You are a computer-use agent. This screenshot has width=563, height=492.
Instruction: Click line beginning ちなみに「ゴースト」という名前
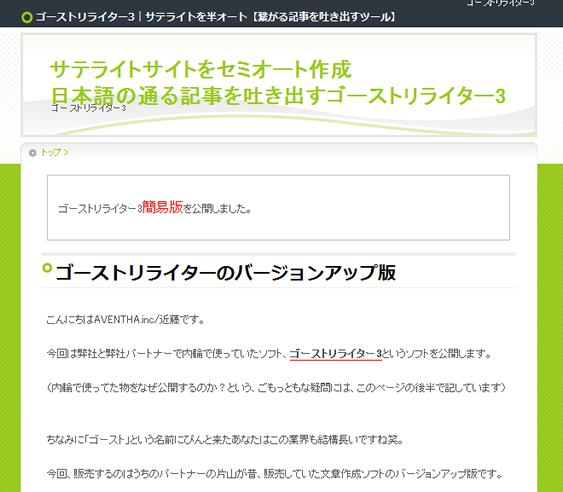[225, 440]
